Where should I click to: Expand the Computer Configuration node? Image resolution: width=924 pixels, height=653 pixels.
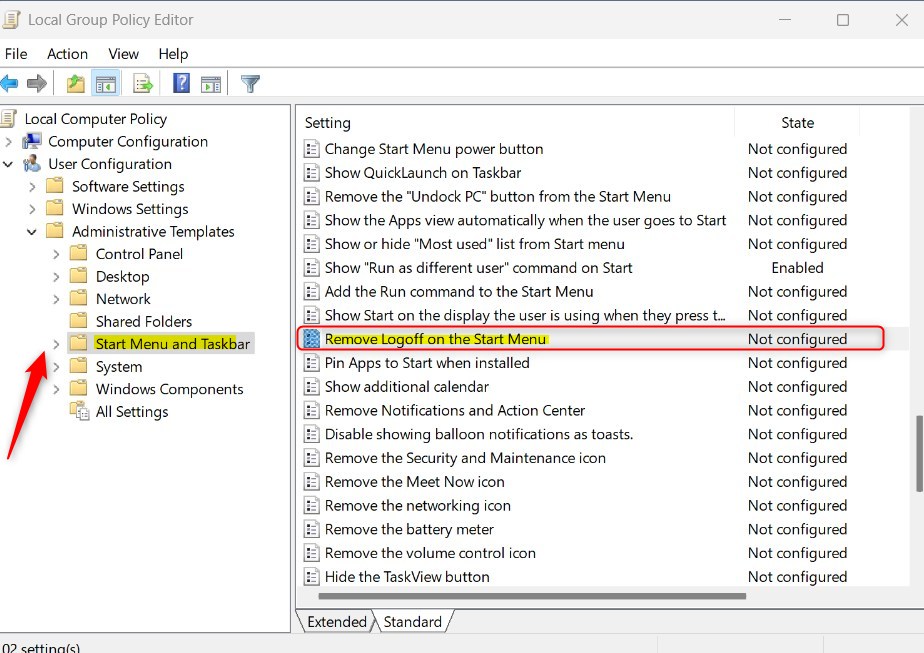(8, 141)
